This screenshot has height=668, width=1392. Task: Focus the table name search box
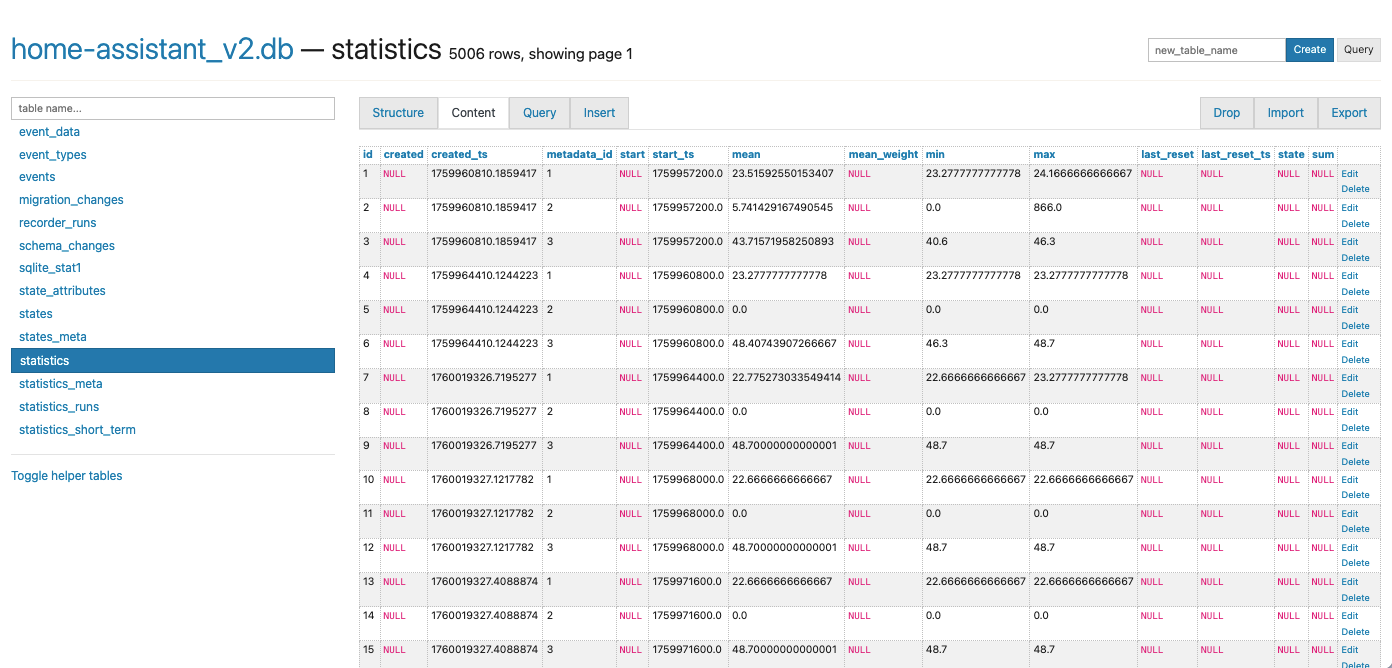click(x=173, y=108)
